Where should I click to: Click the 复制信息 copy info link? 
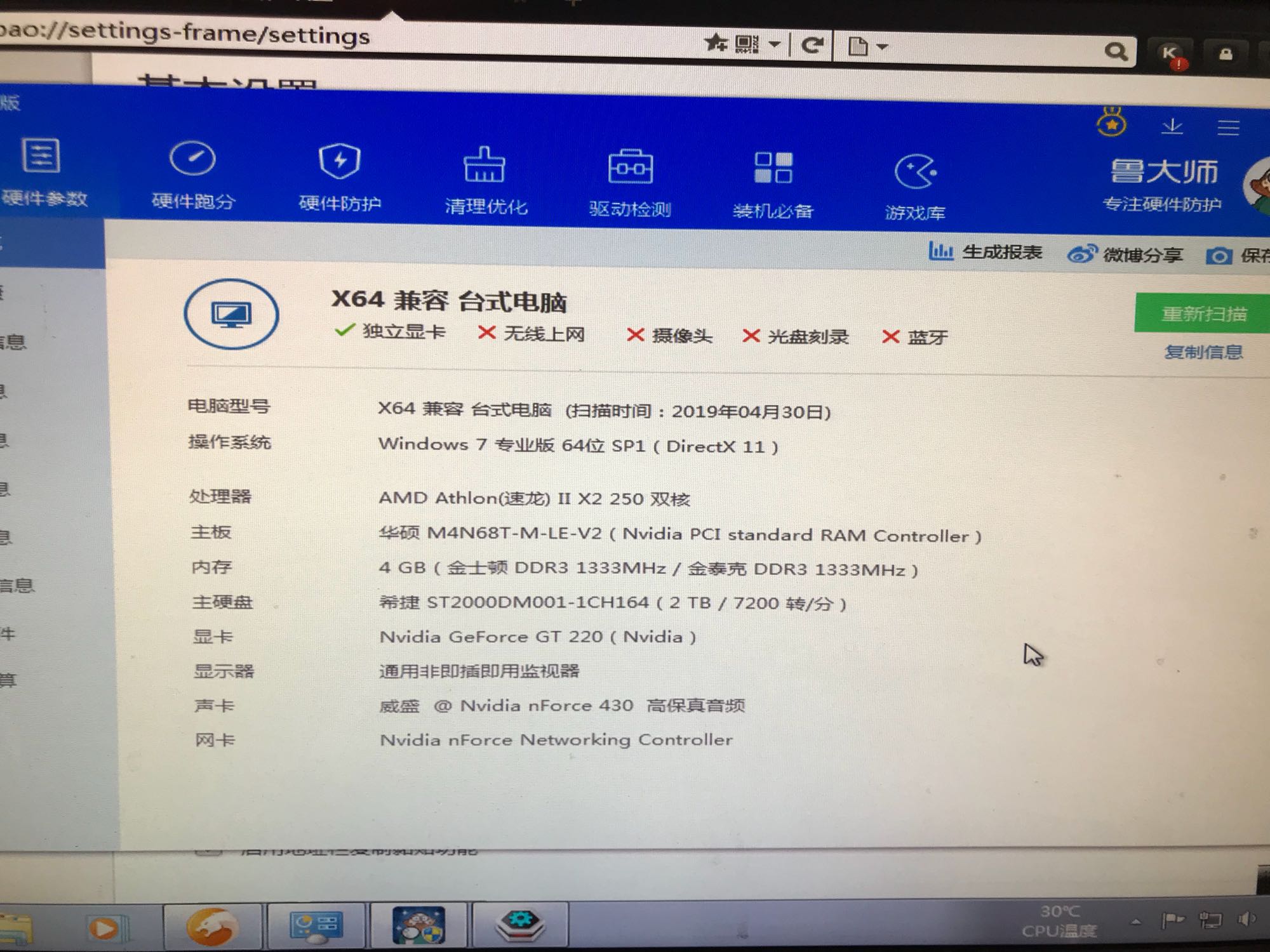click(1203, 352)
